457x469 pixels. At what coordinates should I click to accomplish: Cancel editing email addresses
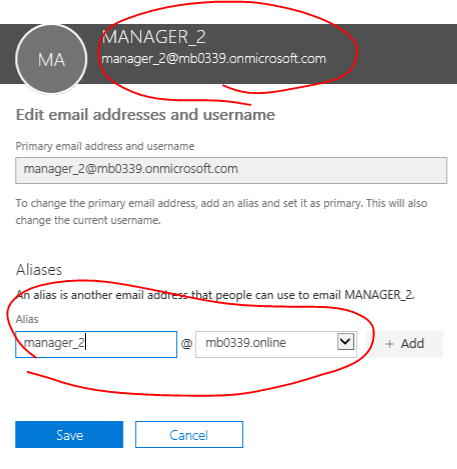pyautogui.click(x=189, y=435)
